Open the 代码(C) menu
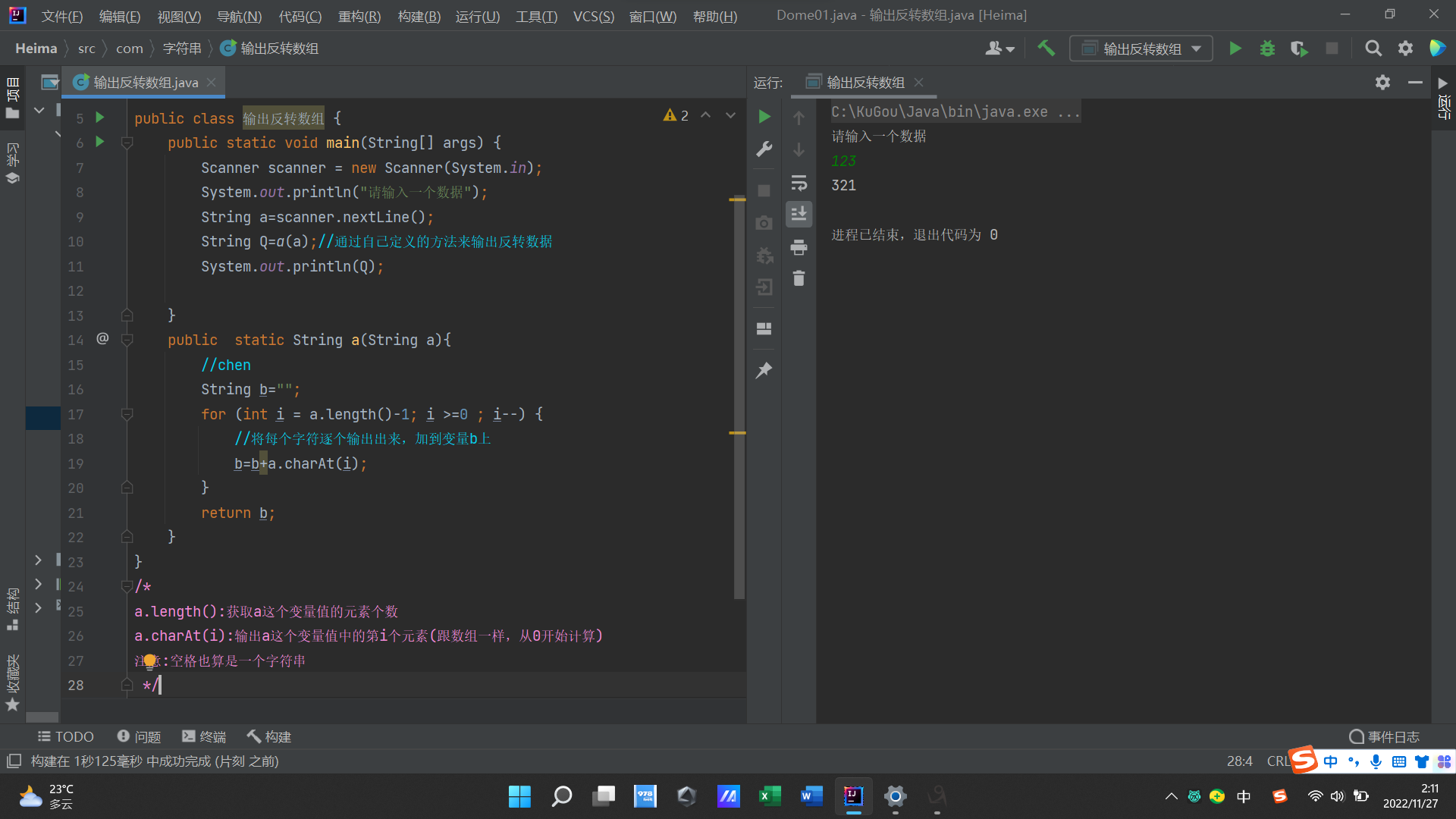The image size is (1456, 819). pyautogui.click(x=300, y=16)
